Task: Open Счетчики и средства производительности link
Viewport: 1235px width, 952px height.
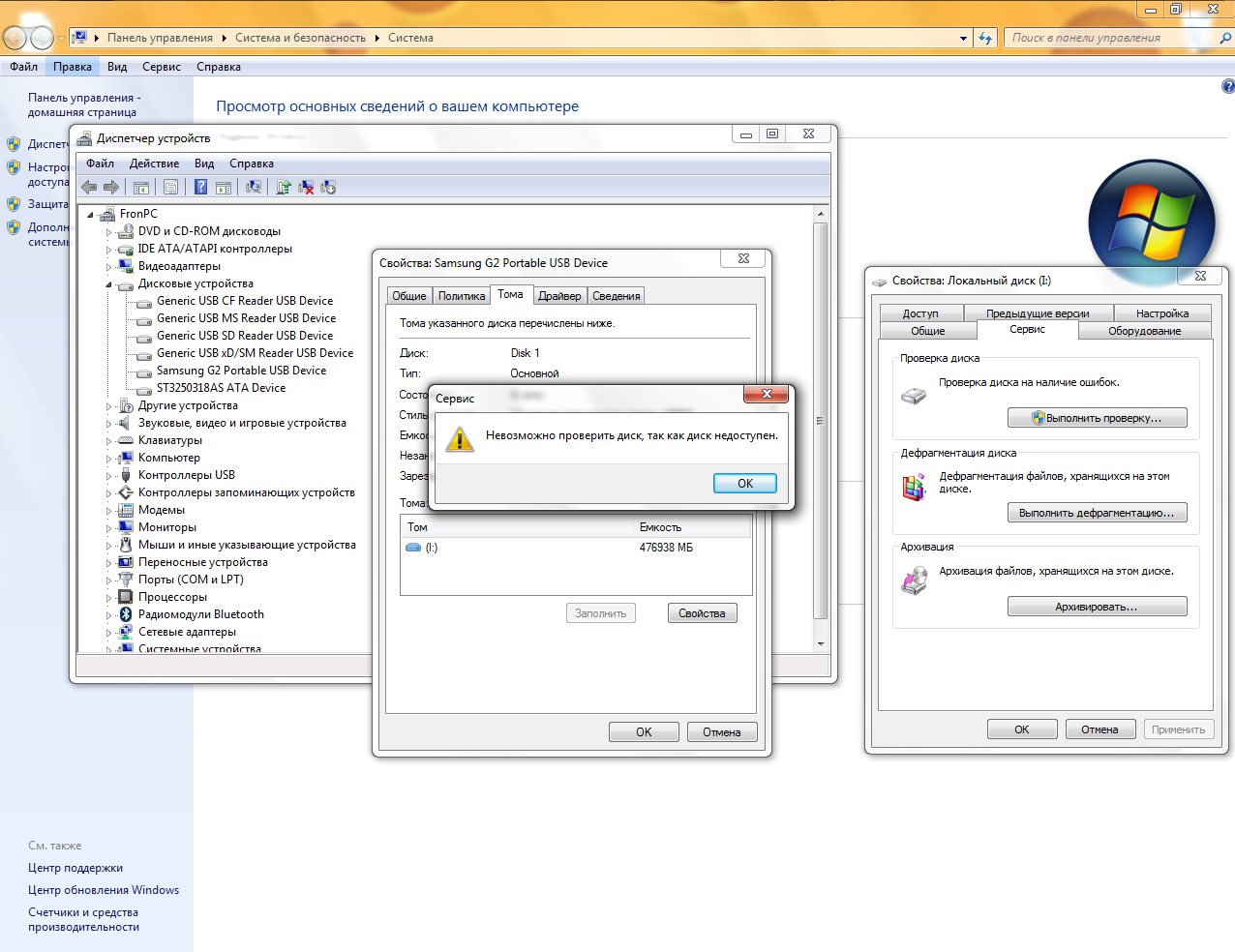Action: pyautogui.click(x=83, y=919)
